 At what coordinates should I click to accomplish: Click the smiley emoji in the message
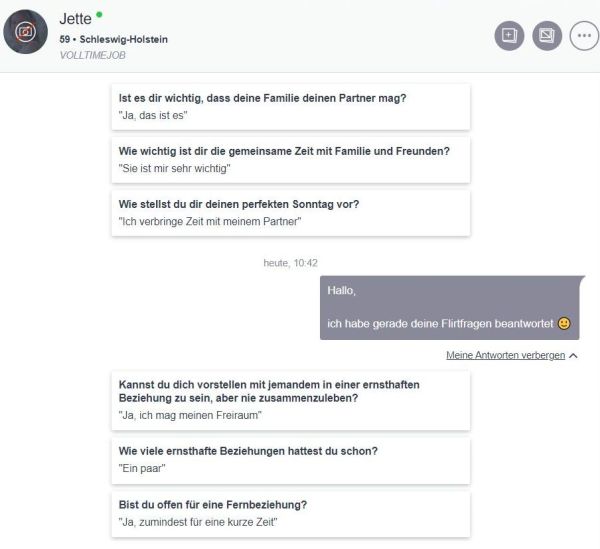(563, 323)
